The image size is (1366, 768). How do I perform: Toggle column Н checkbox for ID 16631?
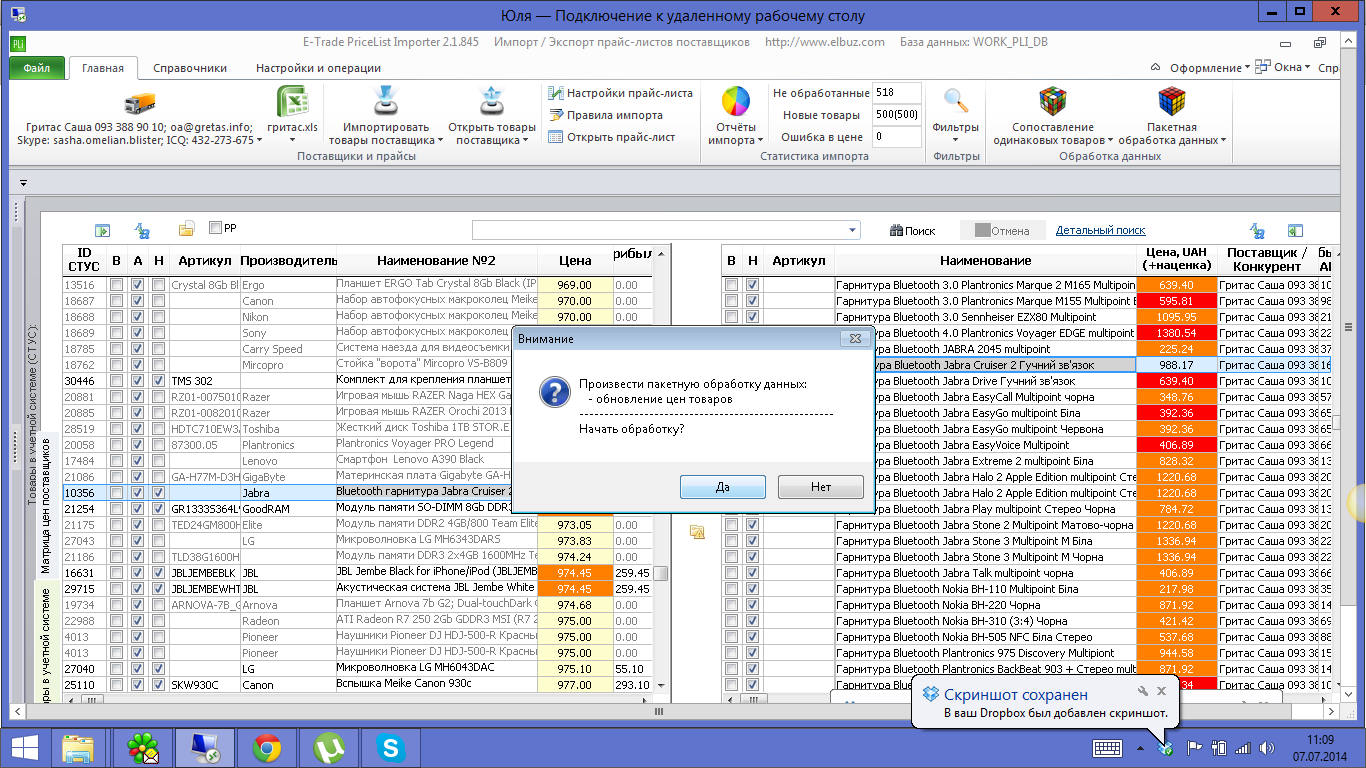[x=159, y=573]
